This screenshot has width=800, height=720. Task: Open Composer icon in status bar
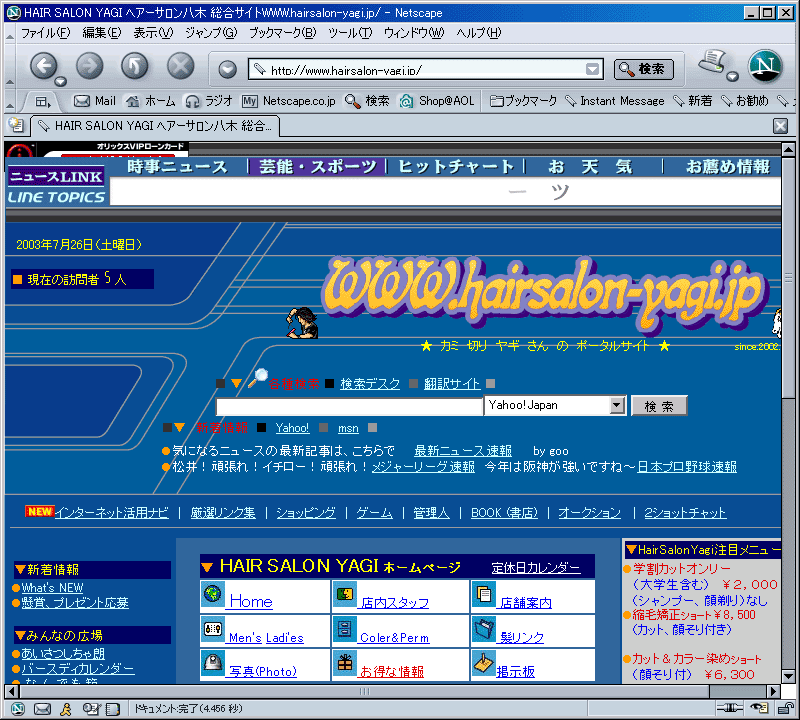(x=91, y=708)
